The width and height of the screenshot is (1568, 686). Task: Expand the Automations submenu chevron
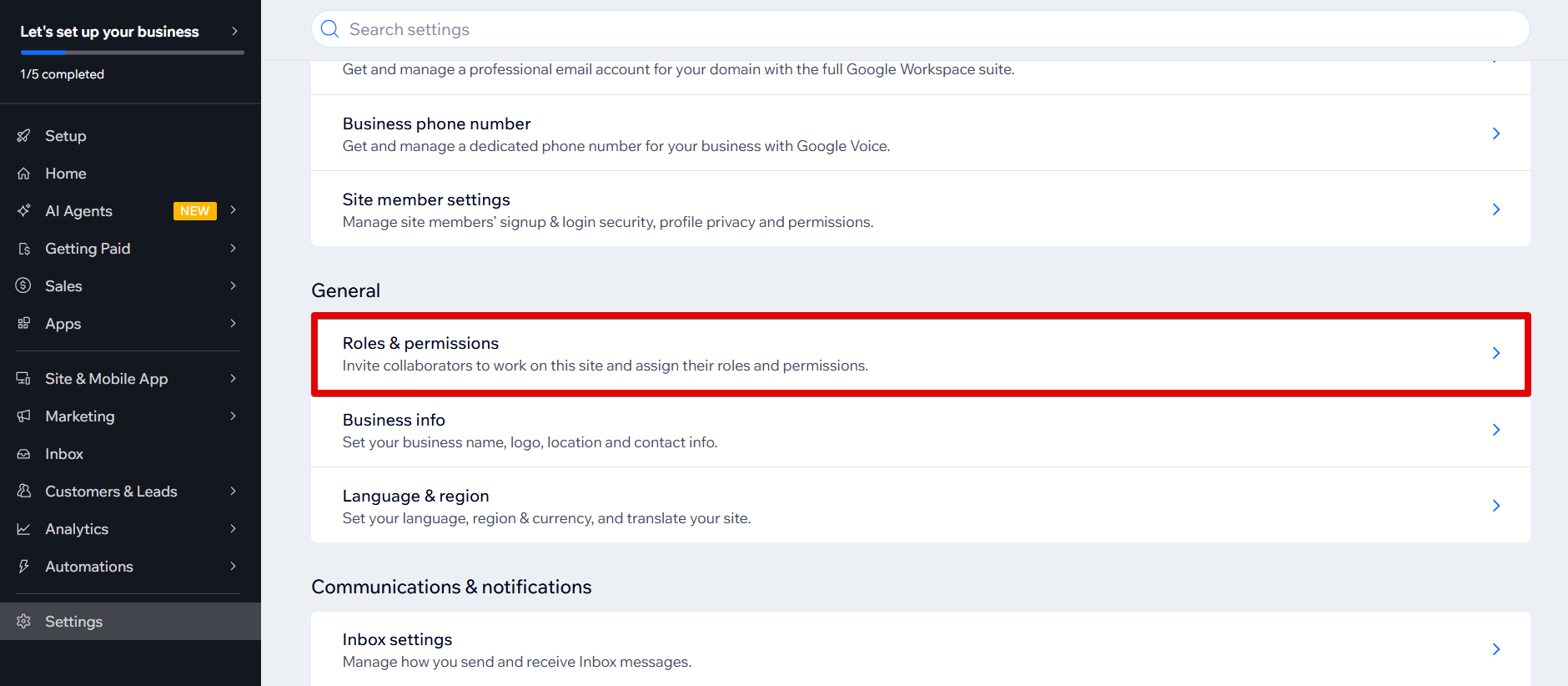[x=234, y=567]
